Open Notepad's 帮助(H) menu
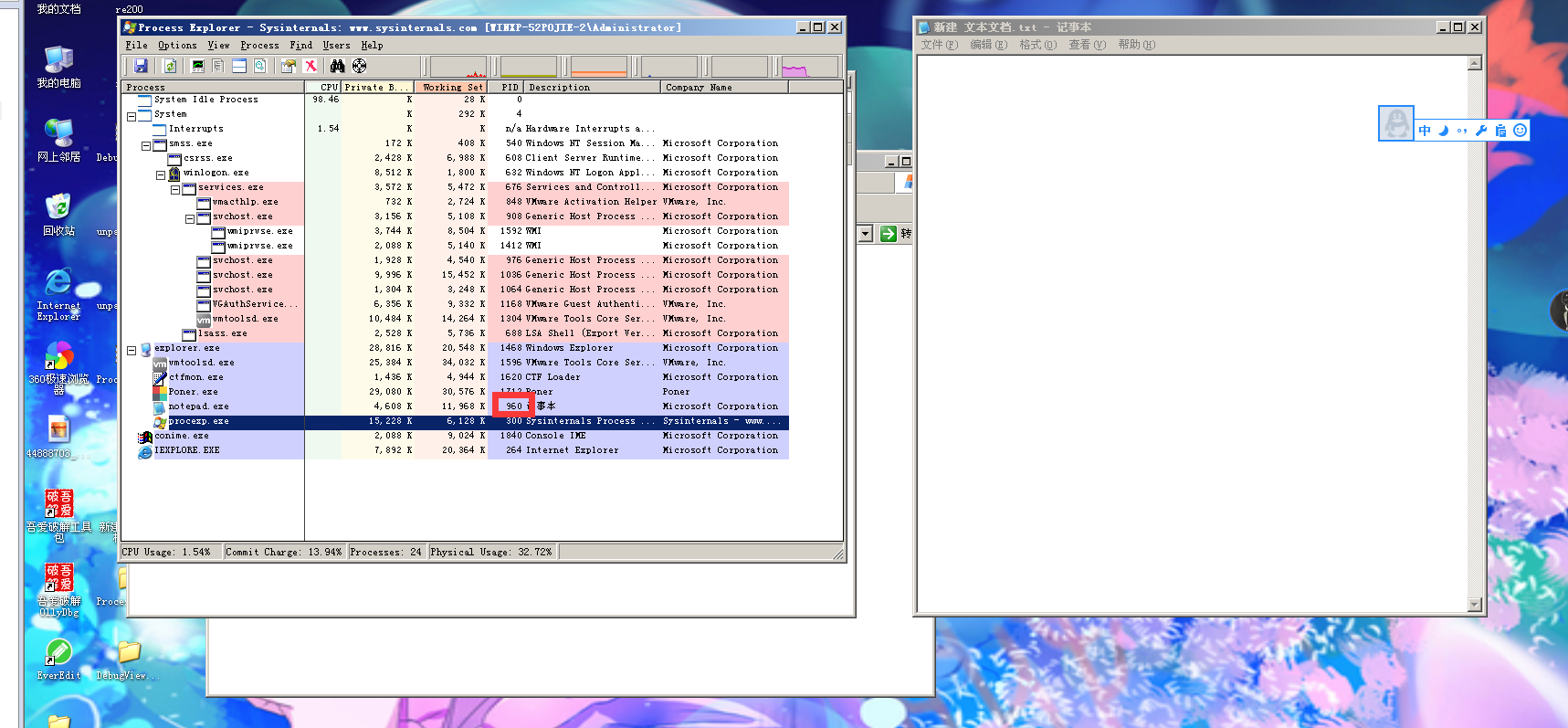Viewport: 1568px width, 728px height. tap(1137, 44)
